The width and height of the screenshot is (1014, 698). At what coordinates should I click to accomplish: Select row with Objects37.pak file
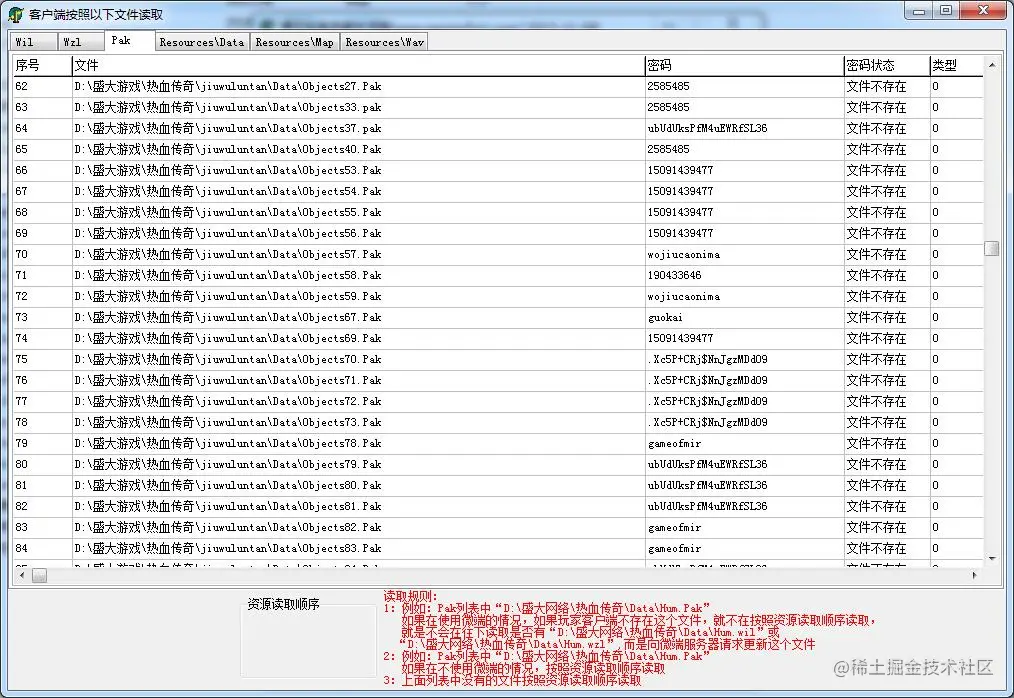pos(498,128)
